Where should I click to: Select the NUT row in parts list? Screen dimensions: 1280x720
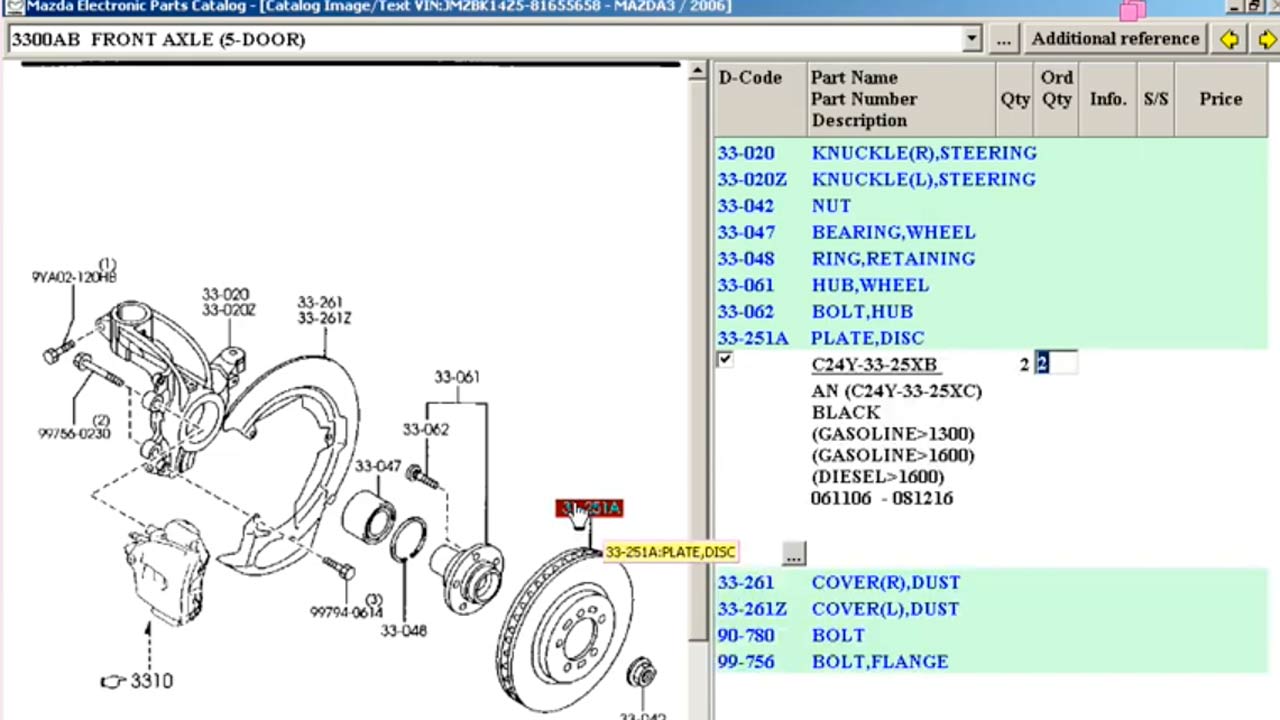[x=991, y=206]
